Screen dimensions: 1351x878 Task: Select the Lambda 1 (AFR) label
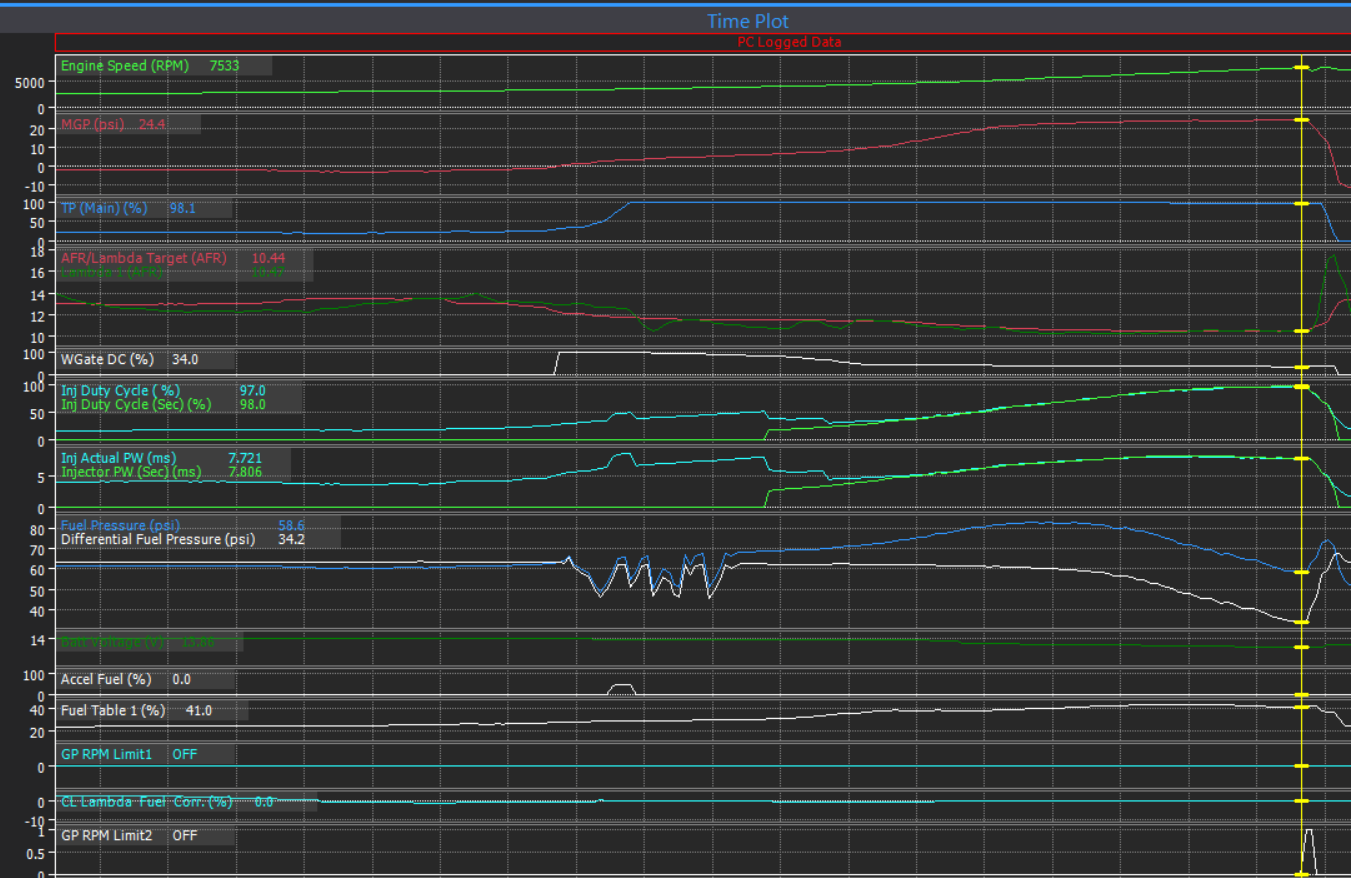coord(113,272)
